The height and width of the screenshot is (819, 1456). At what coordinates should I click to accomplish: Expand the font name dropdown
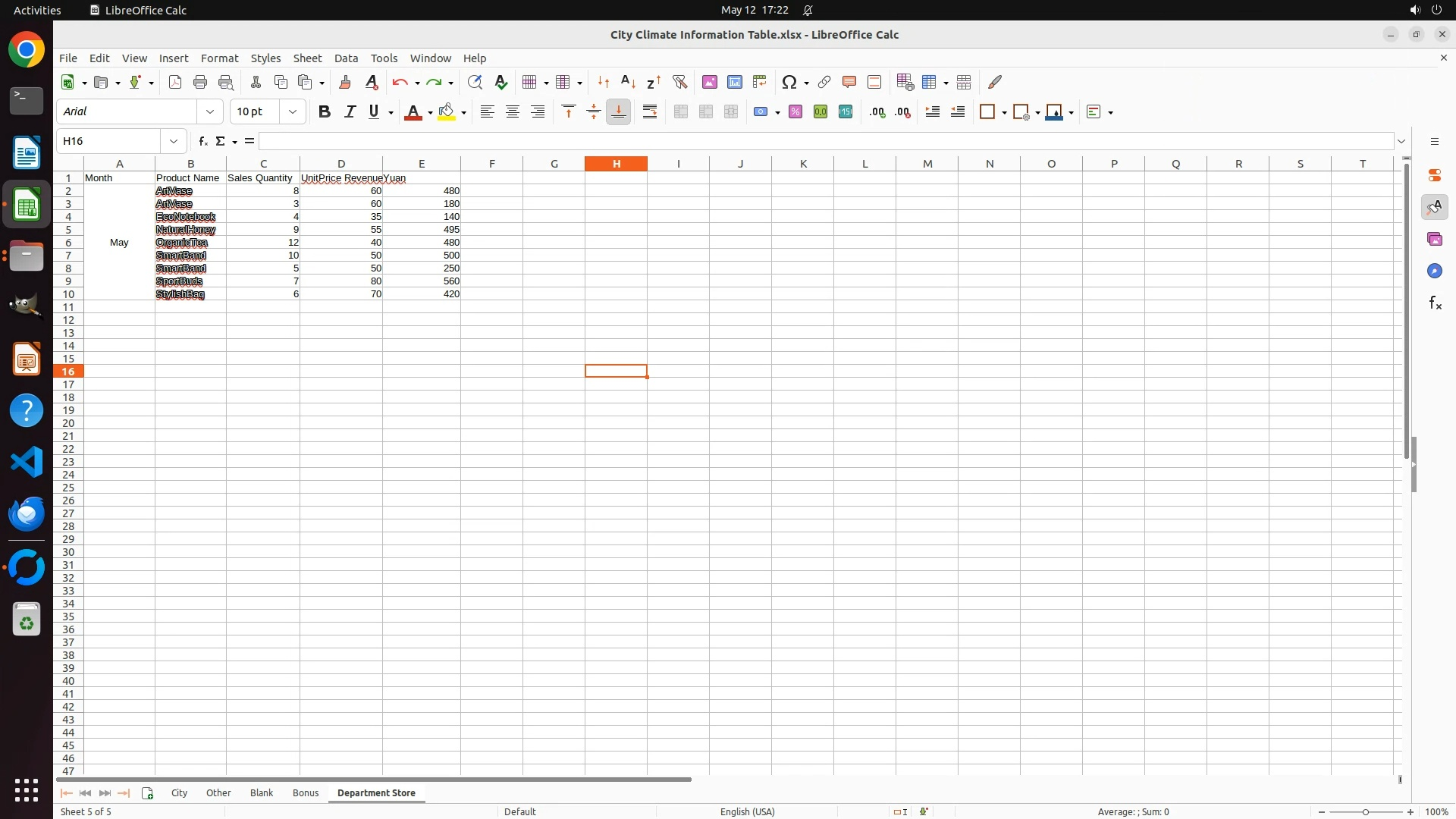[x=210, y=112]
